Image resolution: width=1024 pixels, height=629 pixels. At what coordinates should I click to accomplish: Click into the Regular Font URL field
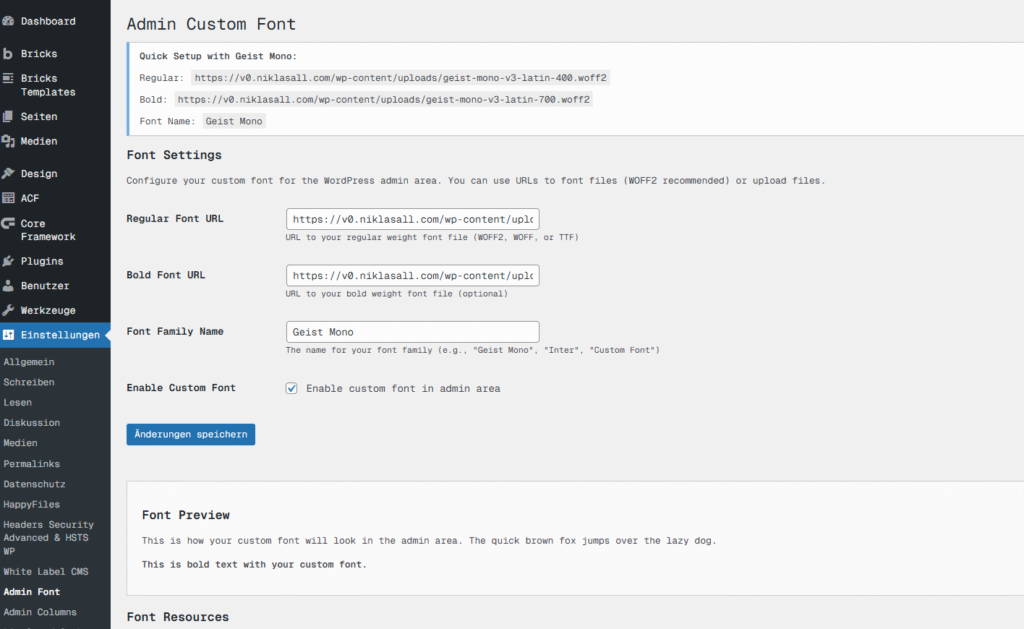coord(412,219)
